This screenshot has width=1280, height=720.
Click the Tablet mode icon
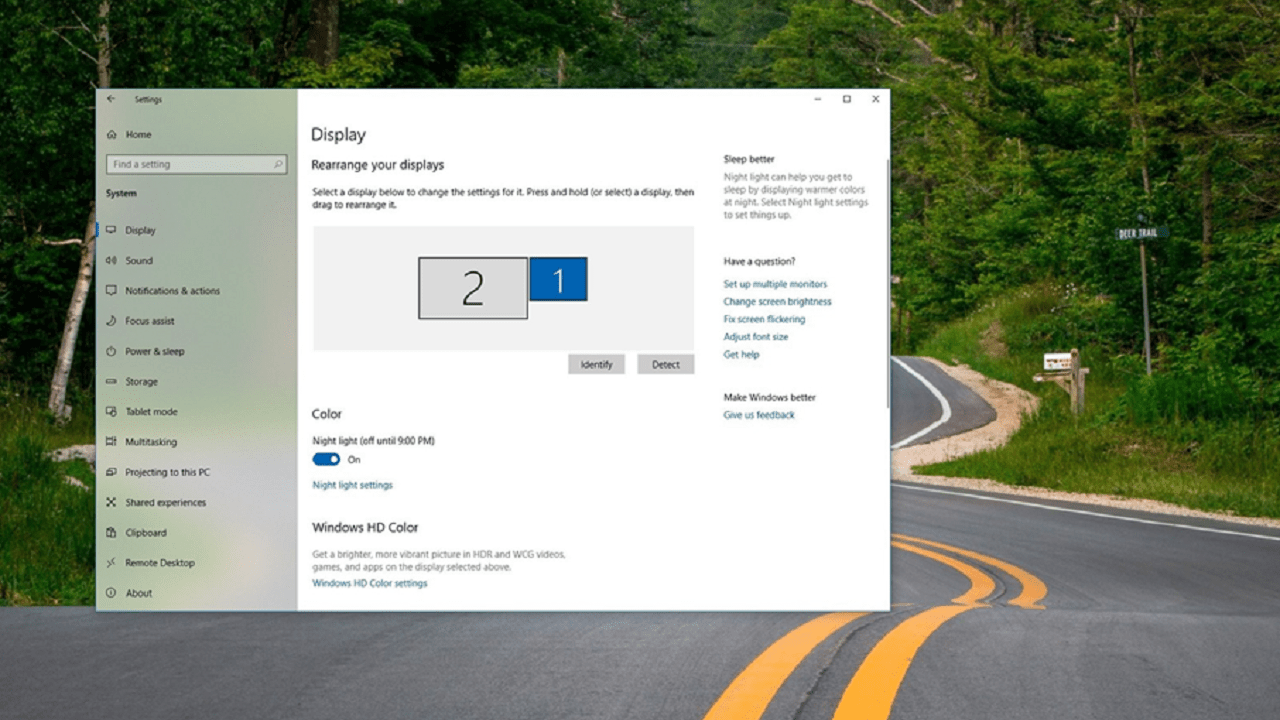tap(111, 411)
